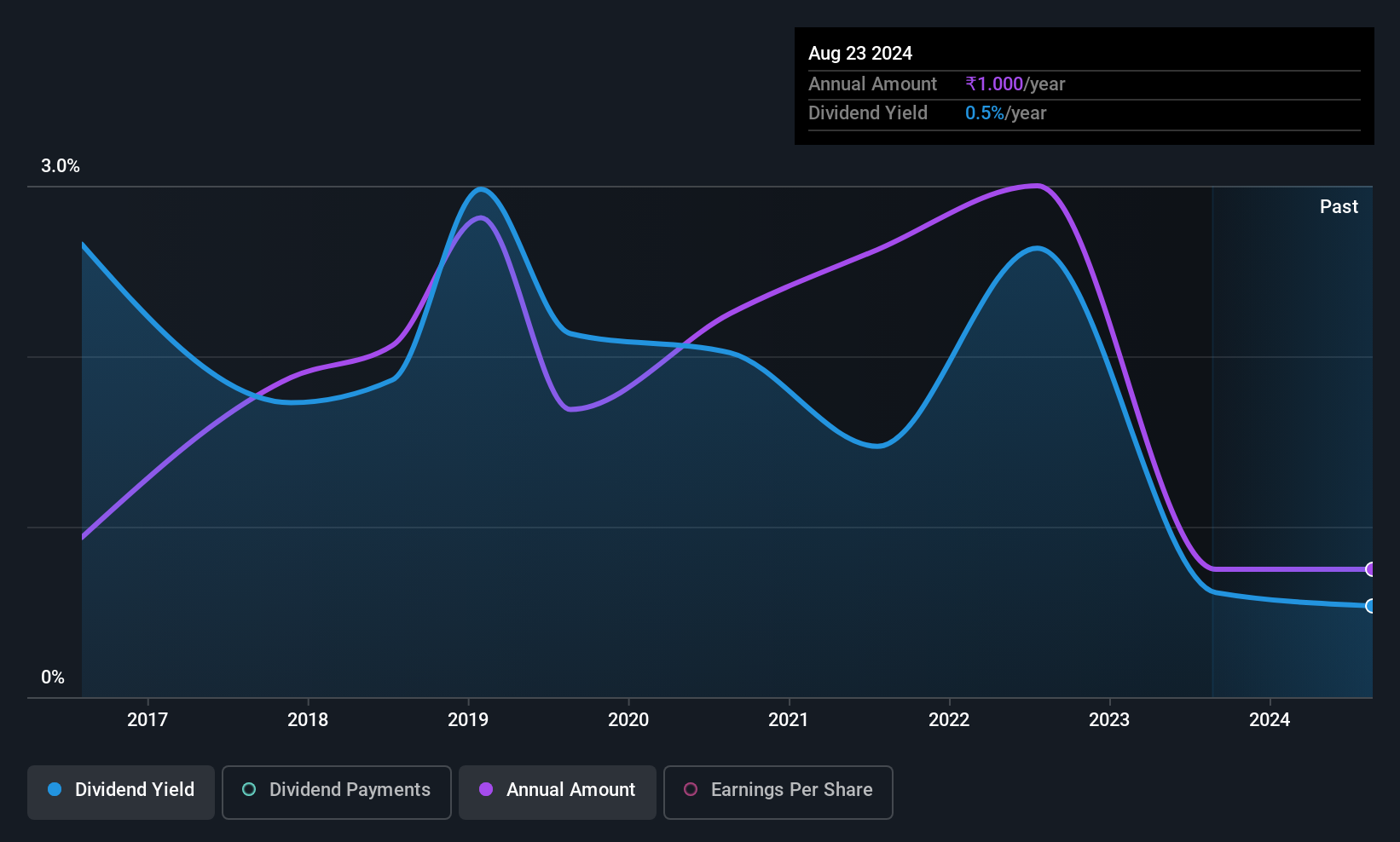Click the 2024 x-axis label
Viewport: 1400px width, 842px height.
pyautogui.click(x=1270, y=719)
